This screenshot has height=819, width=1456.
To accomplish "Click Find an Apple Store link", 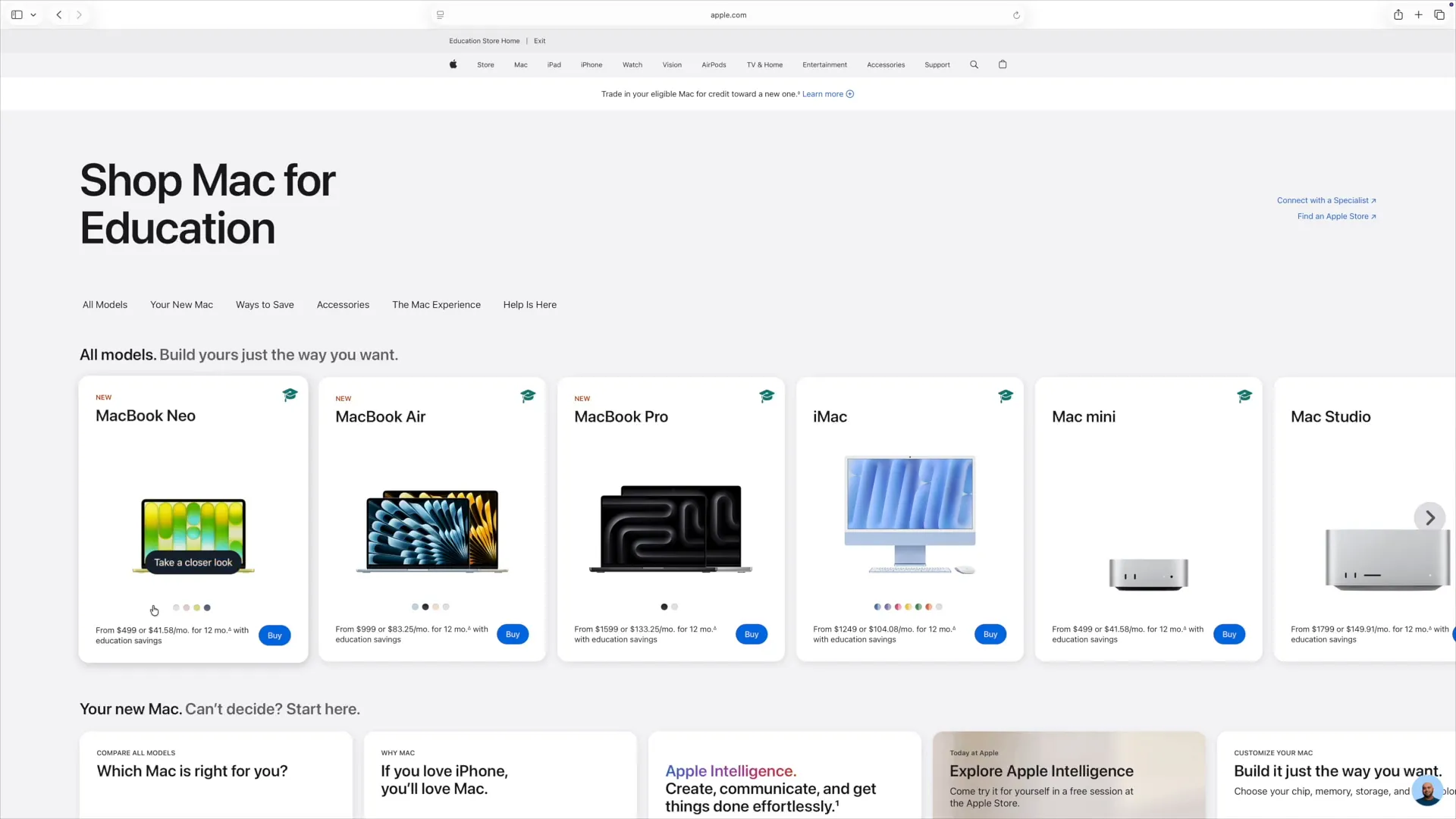I will [x=1336, y=217].
